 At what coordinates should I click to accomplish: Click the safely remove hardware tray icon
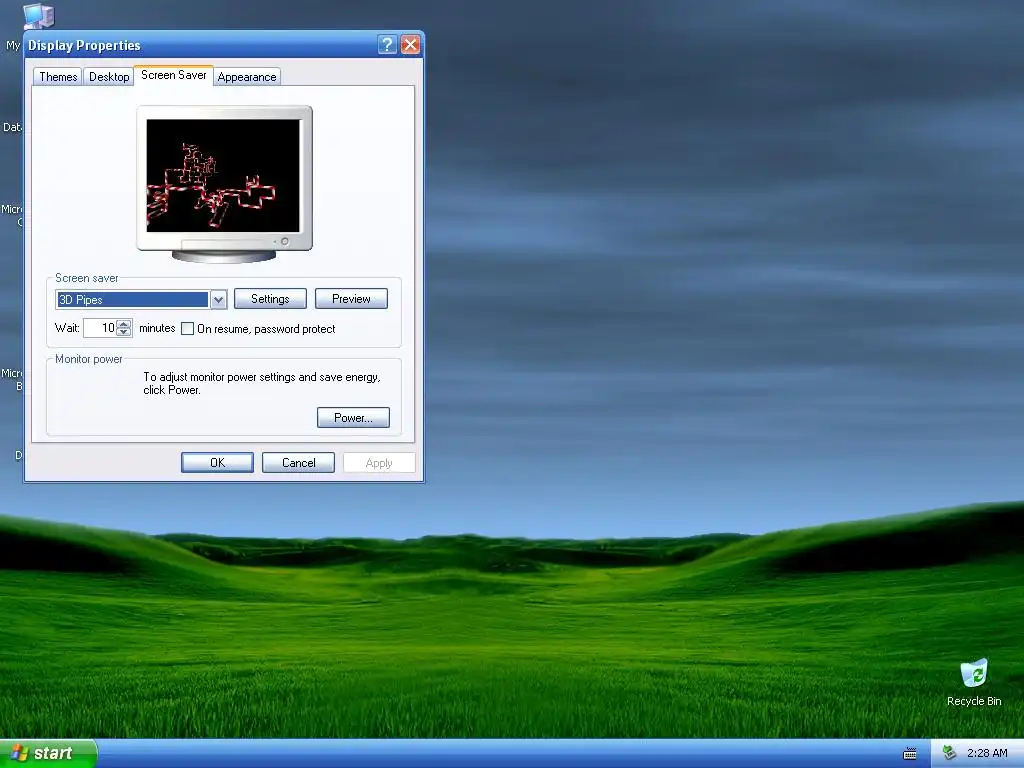950,753
